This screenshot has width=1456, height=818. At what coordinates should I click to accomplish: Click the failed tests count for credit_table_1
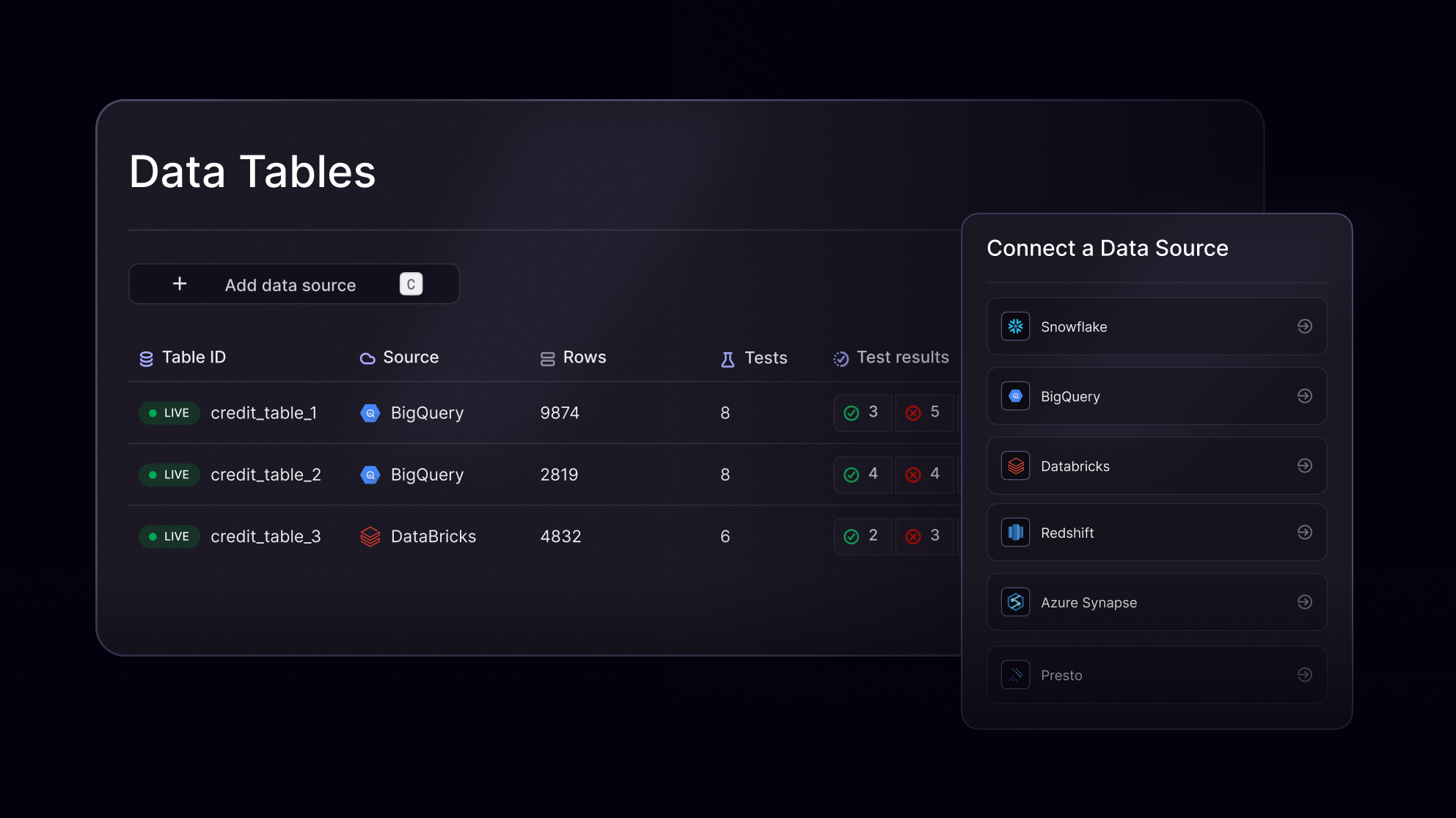[925, 412]
